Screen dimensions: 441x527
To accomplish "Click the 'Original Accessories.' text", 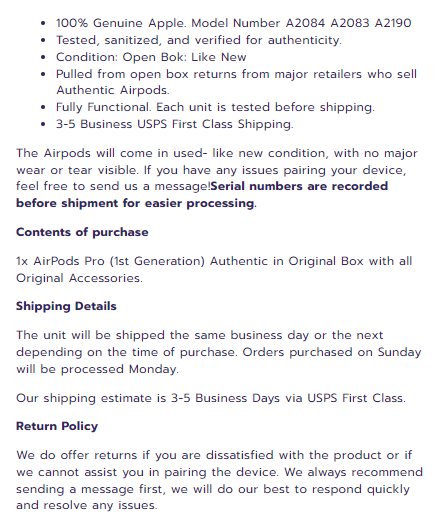I will pyautogui.click(x=79, y=278).
